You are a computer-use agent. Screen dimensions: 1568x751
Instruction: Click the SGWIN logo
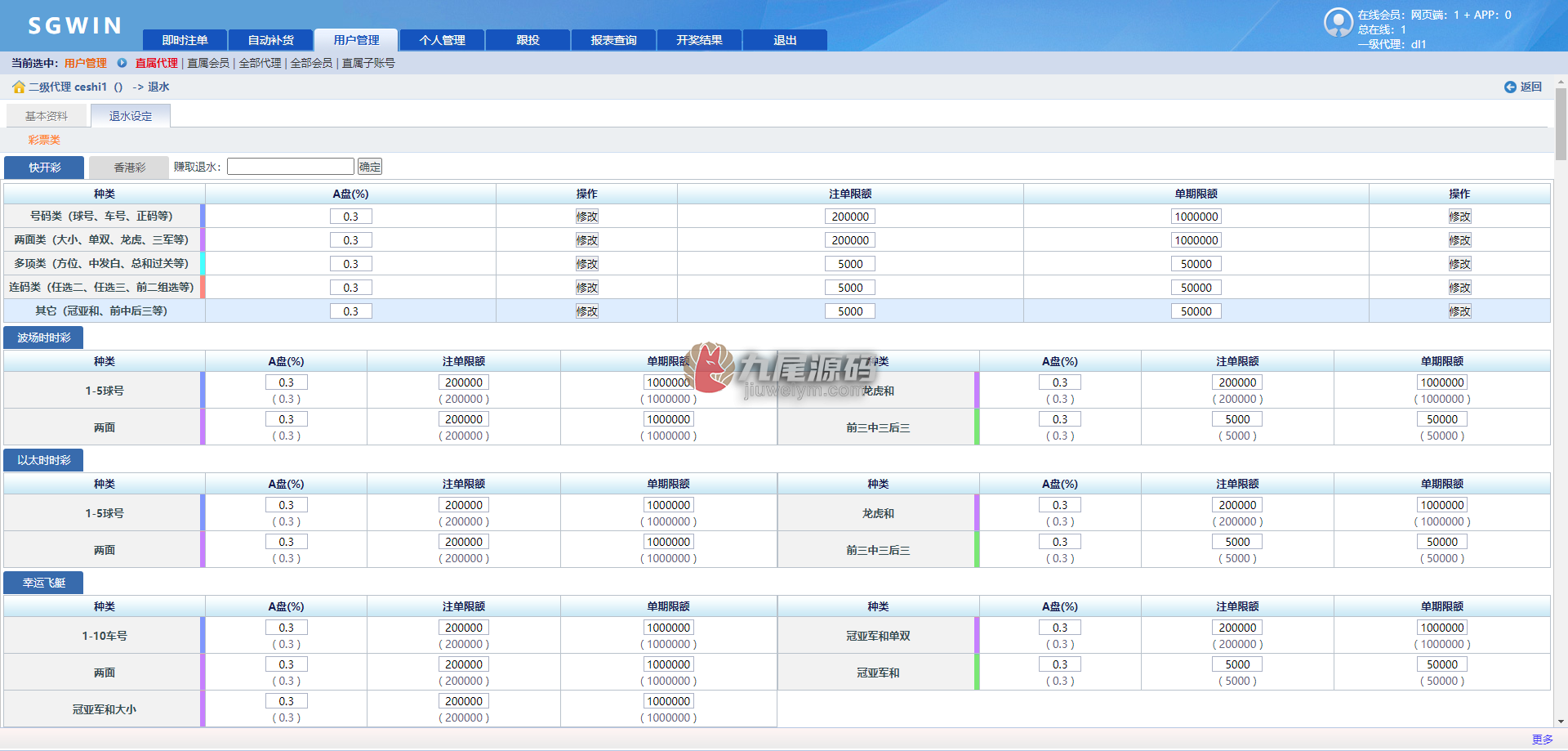click(75, 26)
